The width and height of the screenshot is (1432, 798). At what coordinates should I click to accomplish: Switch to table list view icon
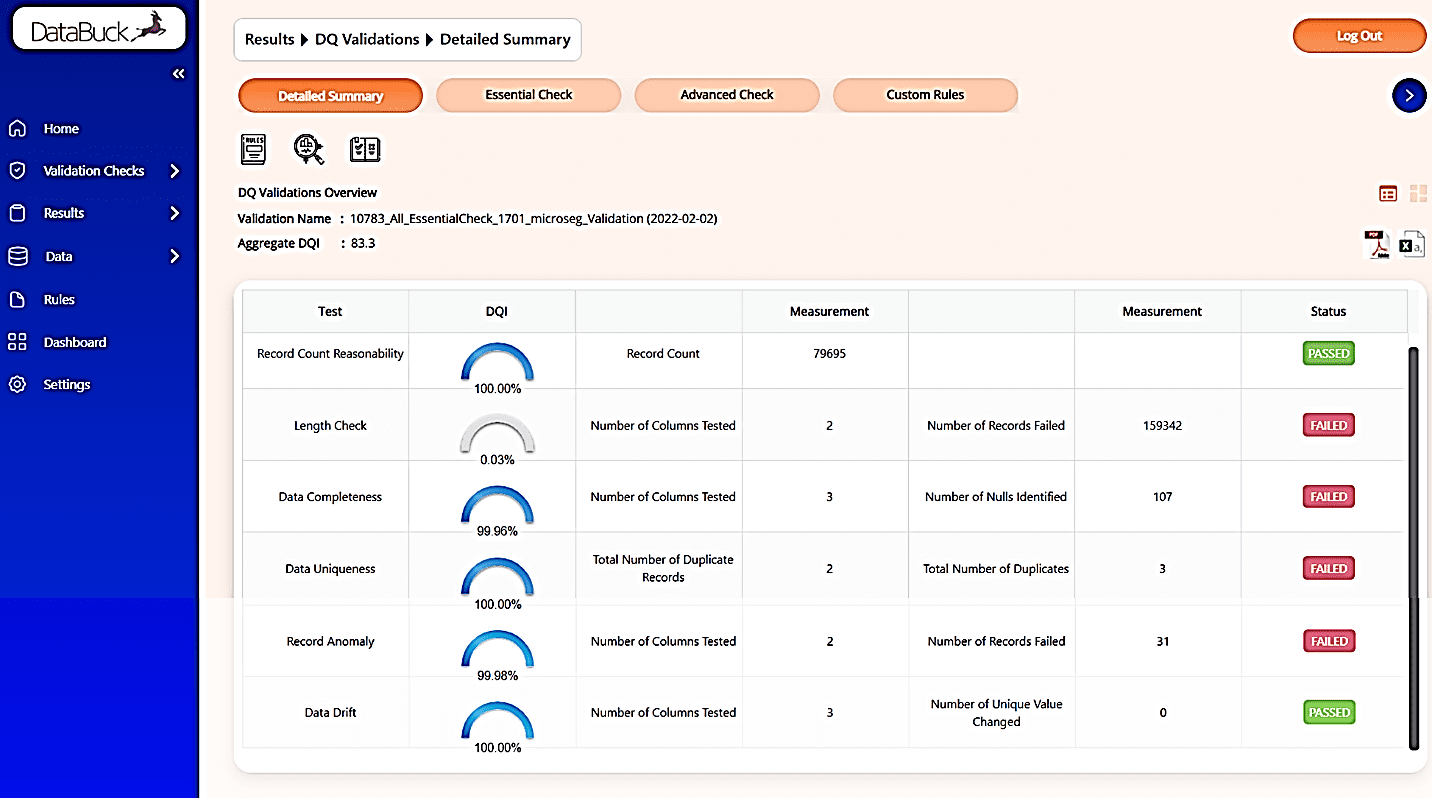[1388, 194]
